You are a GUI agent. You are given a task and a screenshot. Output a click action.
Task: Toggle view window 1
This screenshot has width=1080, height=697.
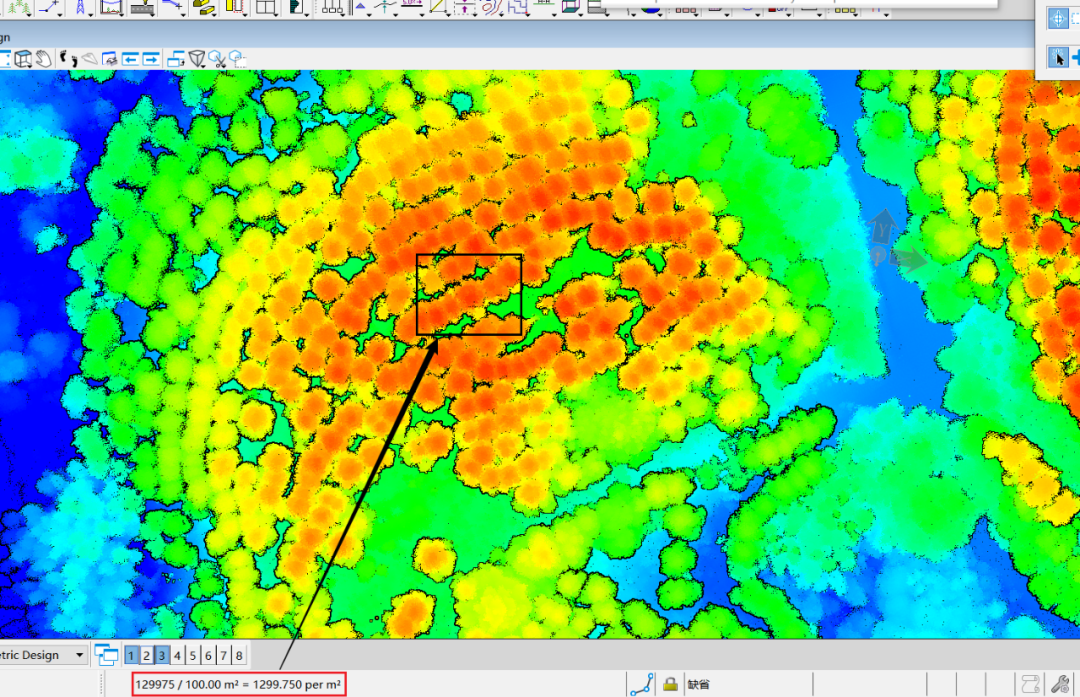pyautogui.click(x=131, y=655)
